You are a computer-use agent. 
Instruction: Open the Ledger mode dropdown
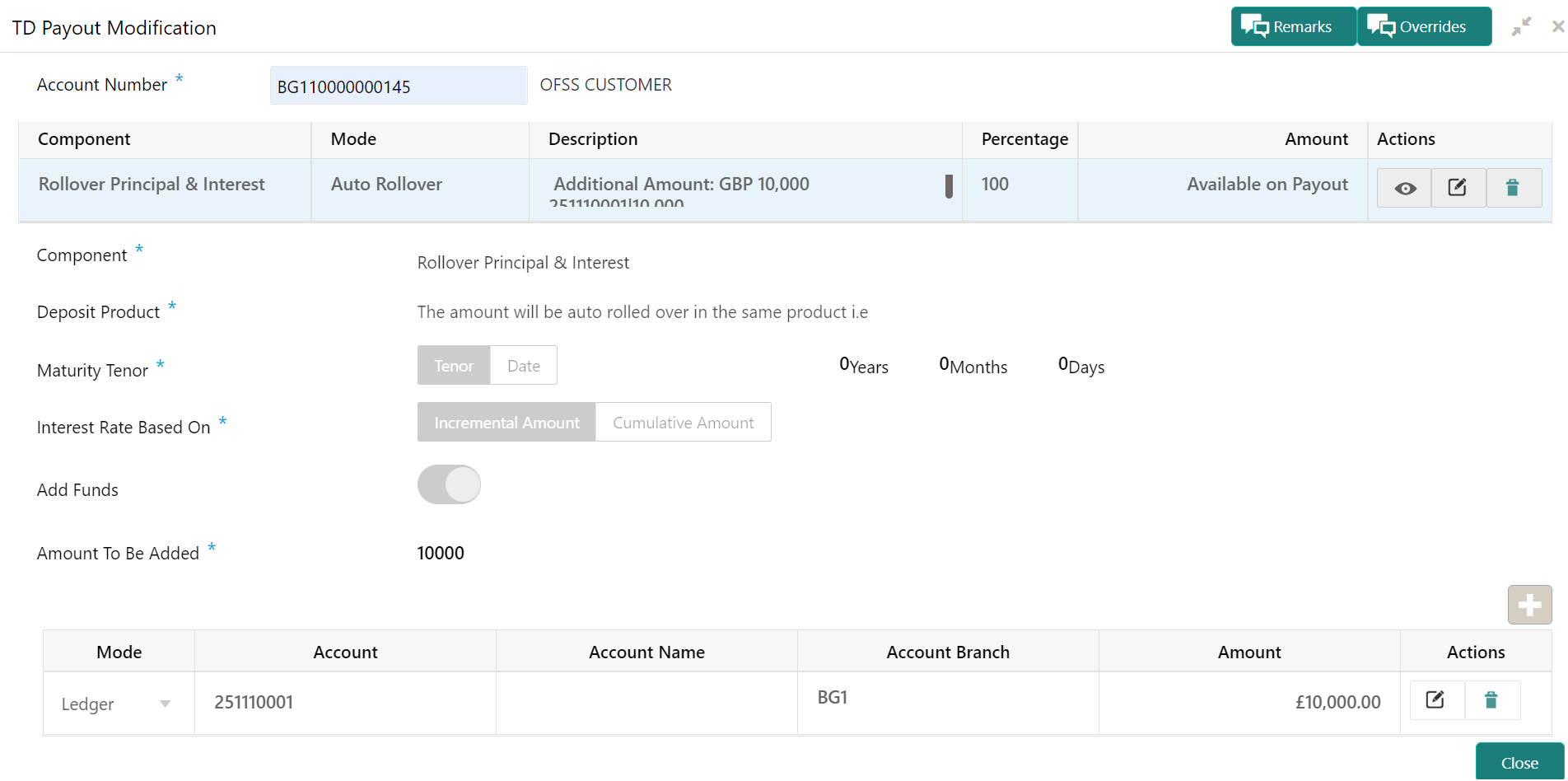pyautogui.click(x=117, y=704)
